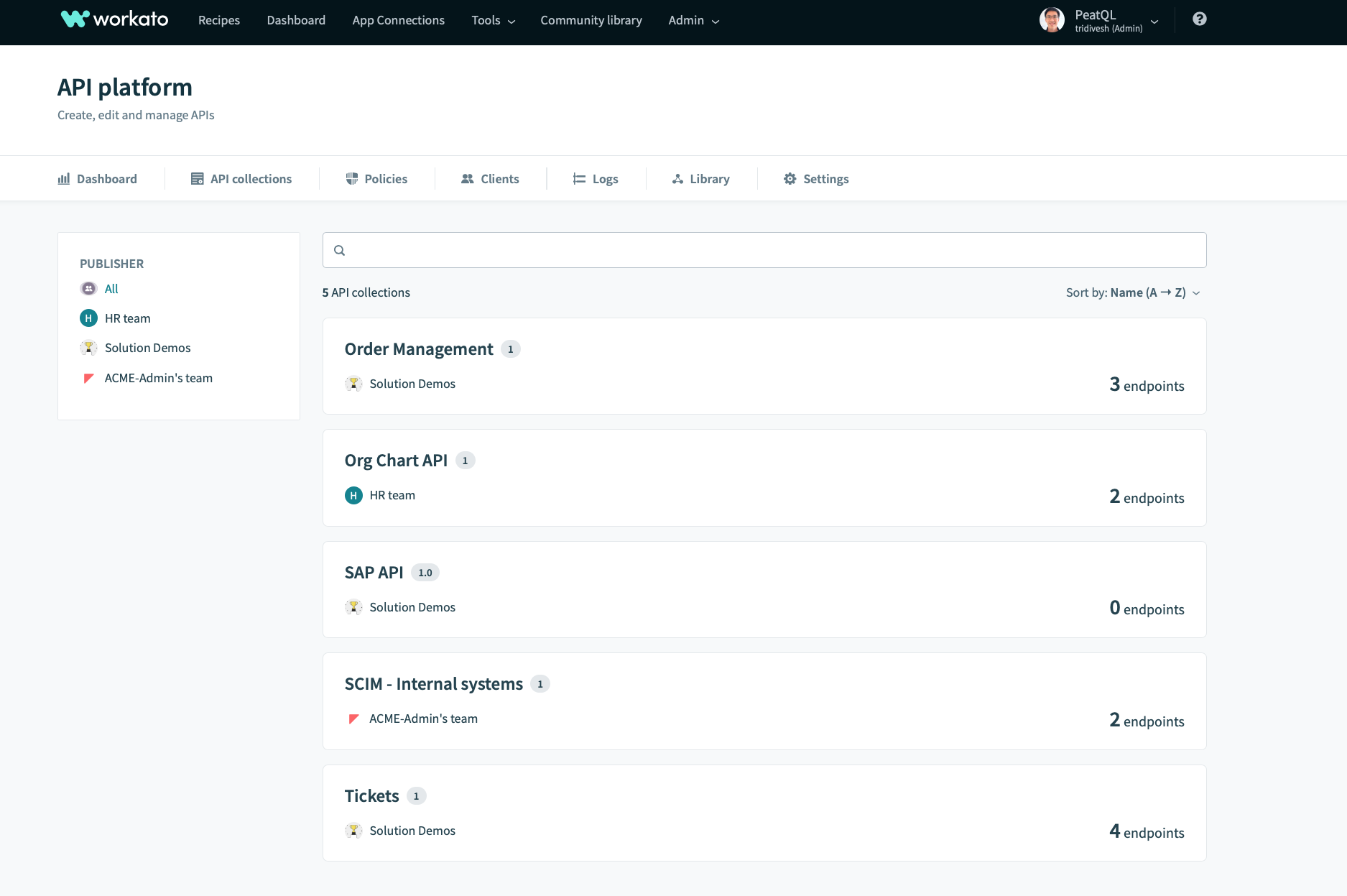Click the Solution Demos trophy icon in sidebar
The image size is (1347, 896).
click(88, 348)
